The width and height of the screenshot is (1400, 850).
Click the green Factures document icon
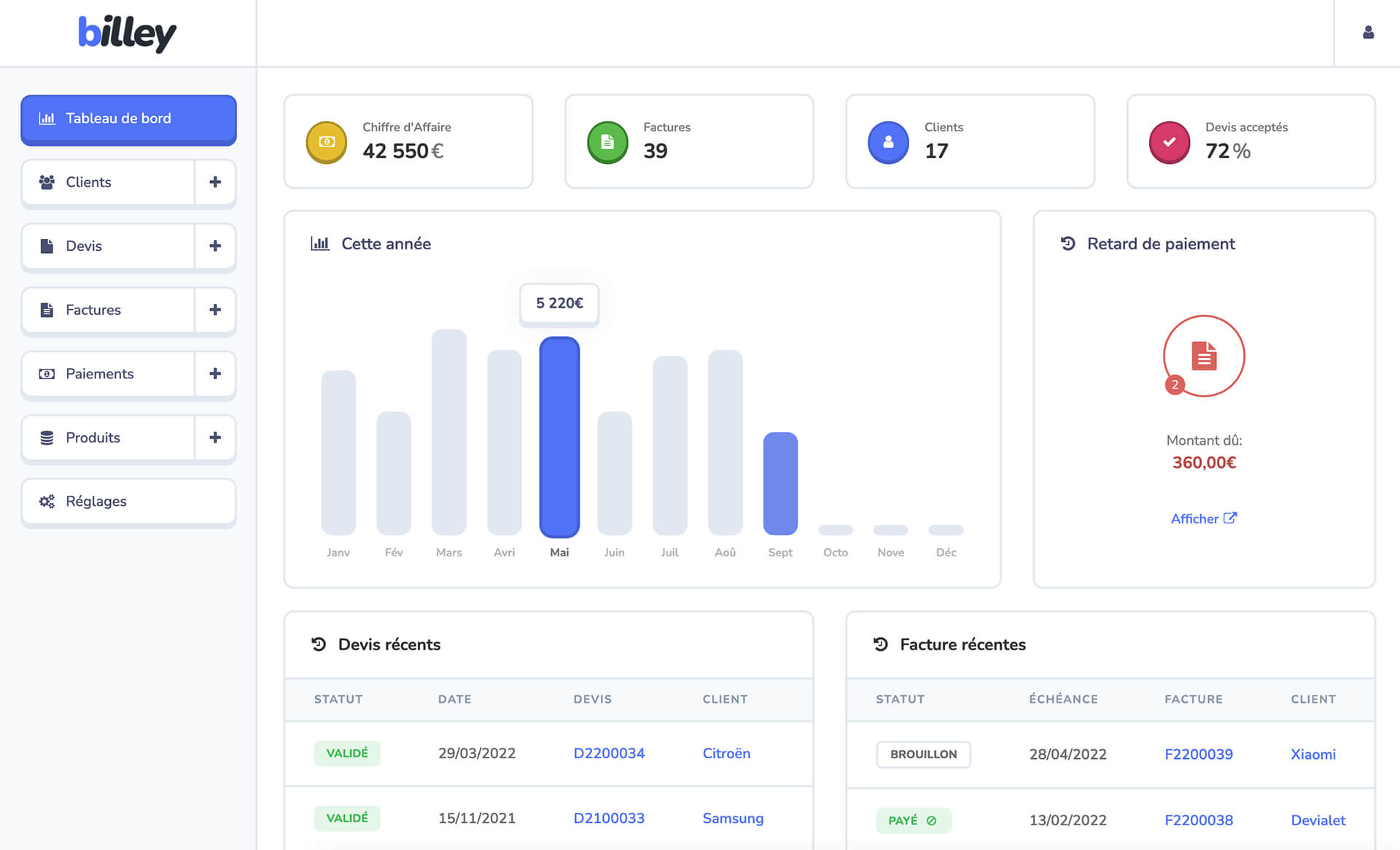[x=607, y=142]
